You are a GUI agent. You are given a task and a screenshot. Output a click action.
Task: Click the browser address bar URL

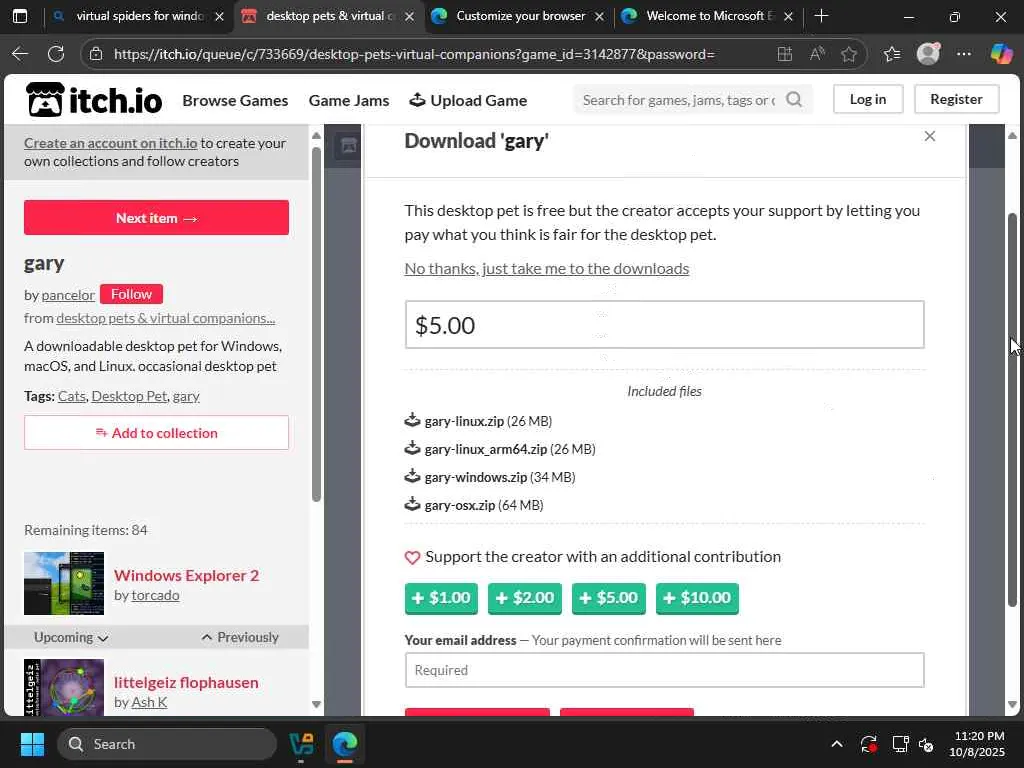pyautogui.click(x=414, y=54)
